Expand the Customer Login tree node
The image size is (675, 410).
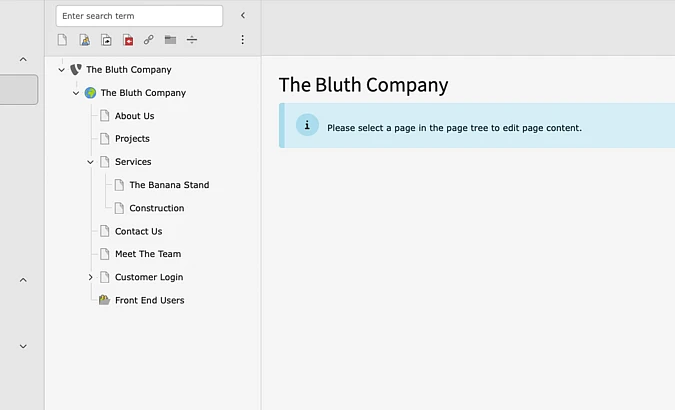point(90,277)
